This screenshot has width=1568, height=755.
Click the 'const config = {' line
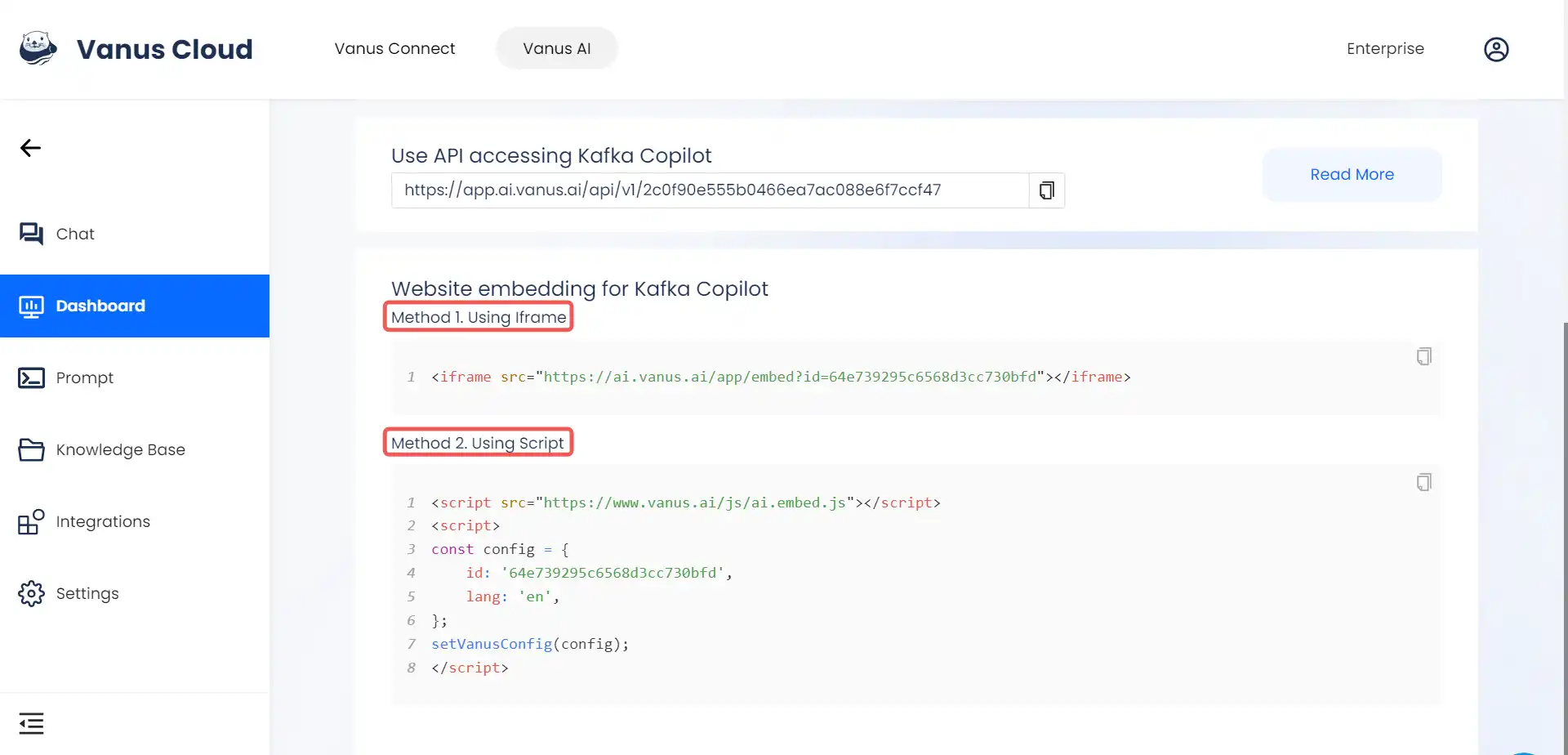(x=500, y=549)
